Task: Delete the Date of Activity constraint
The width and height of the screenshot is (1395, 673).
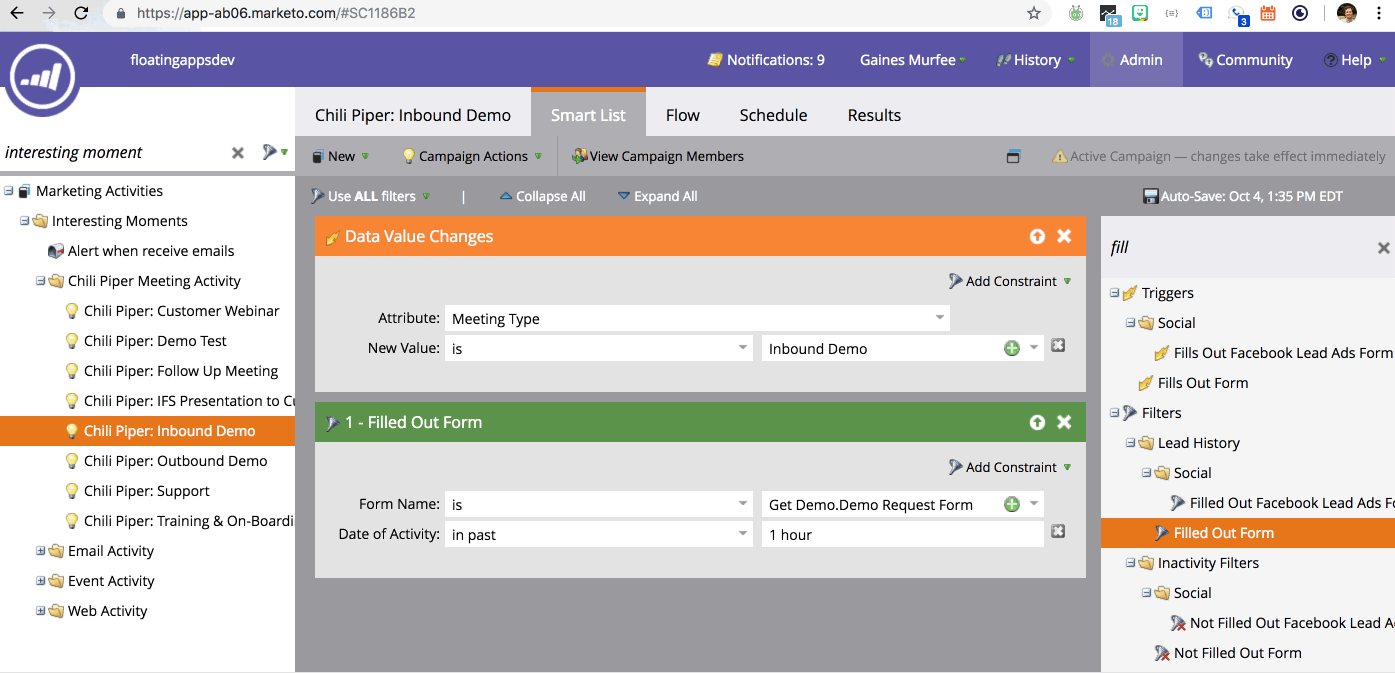Action: coord(1058,532)
